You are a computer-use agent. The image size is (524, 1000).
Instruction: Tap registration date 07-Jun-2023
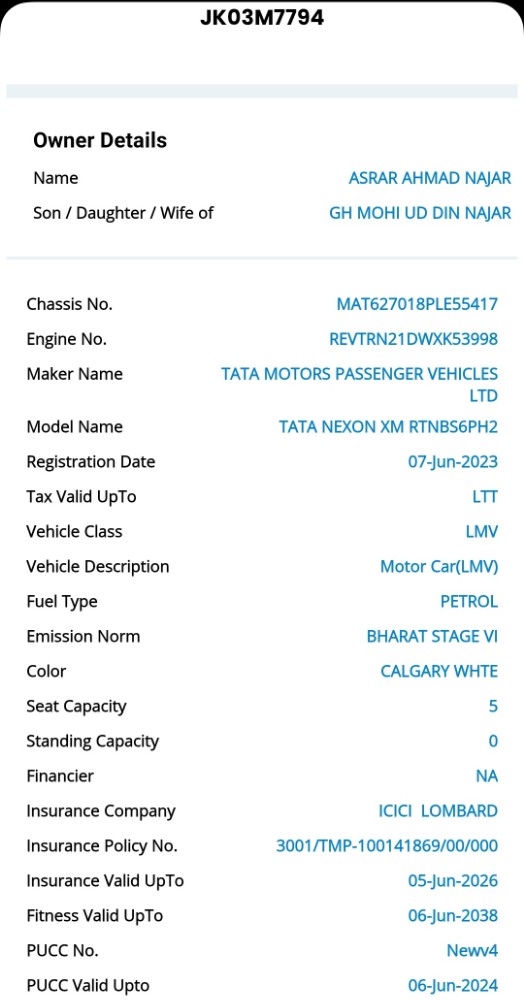[x=453, y=462]
